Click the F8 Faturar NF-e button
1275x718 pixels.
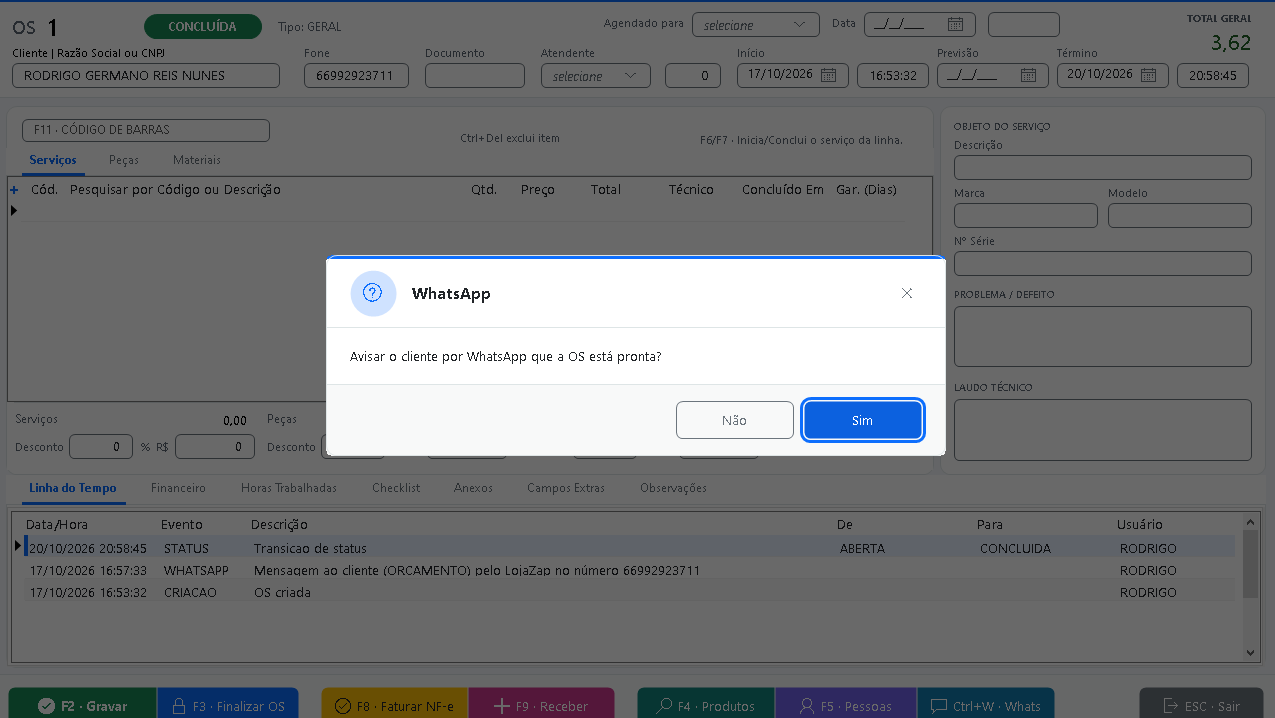(x=395, y=705)
